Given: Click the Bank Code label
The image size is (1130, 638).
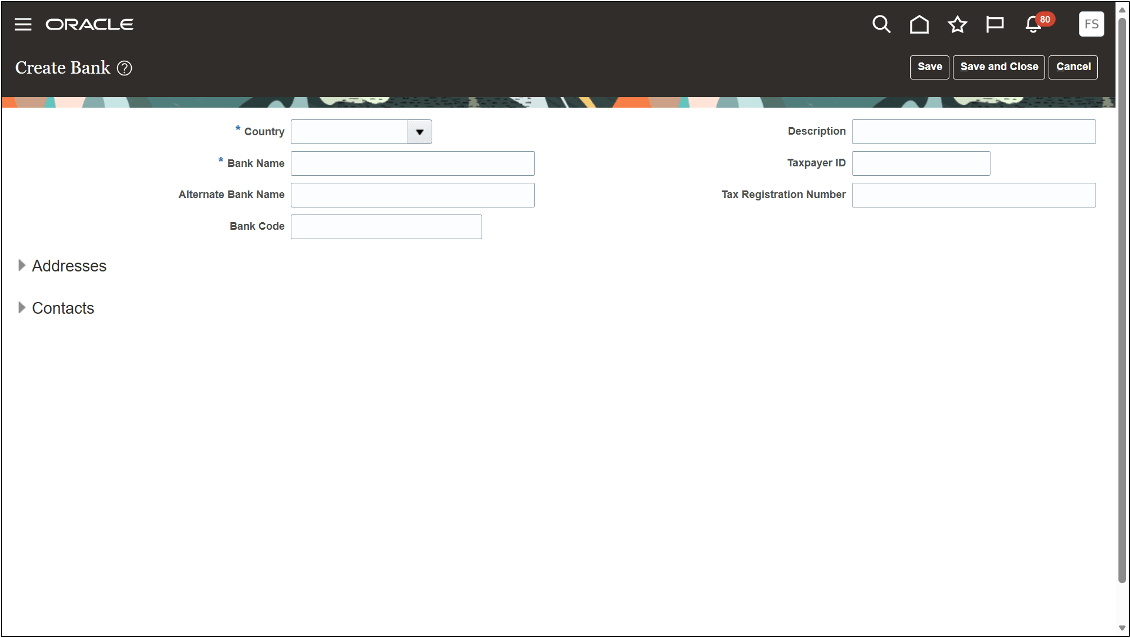Looking at the screenshot, I should pos(257,226).
